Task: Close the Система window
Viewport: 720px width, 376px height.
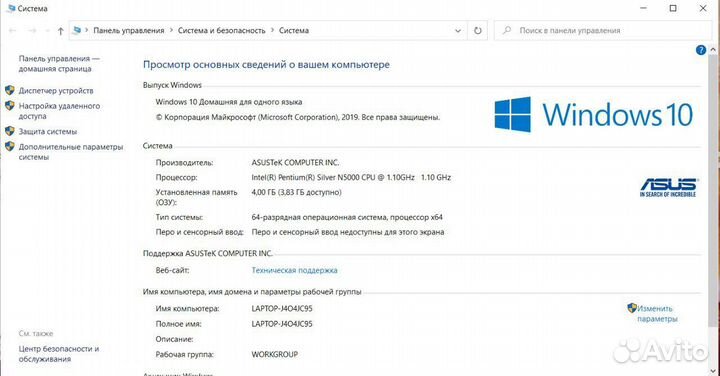Action: (703, 8)
